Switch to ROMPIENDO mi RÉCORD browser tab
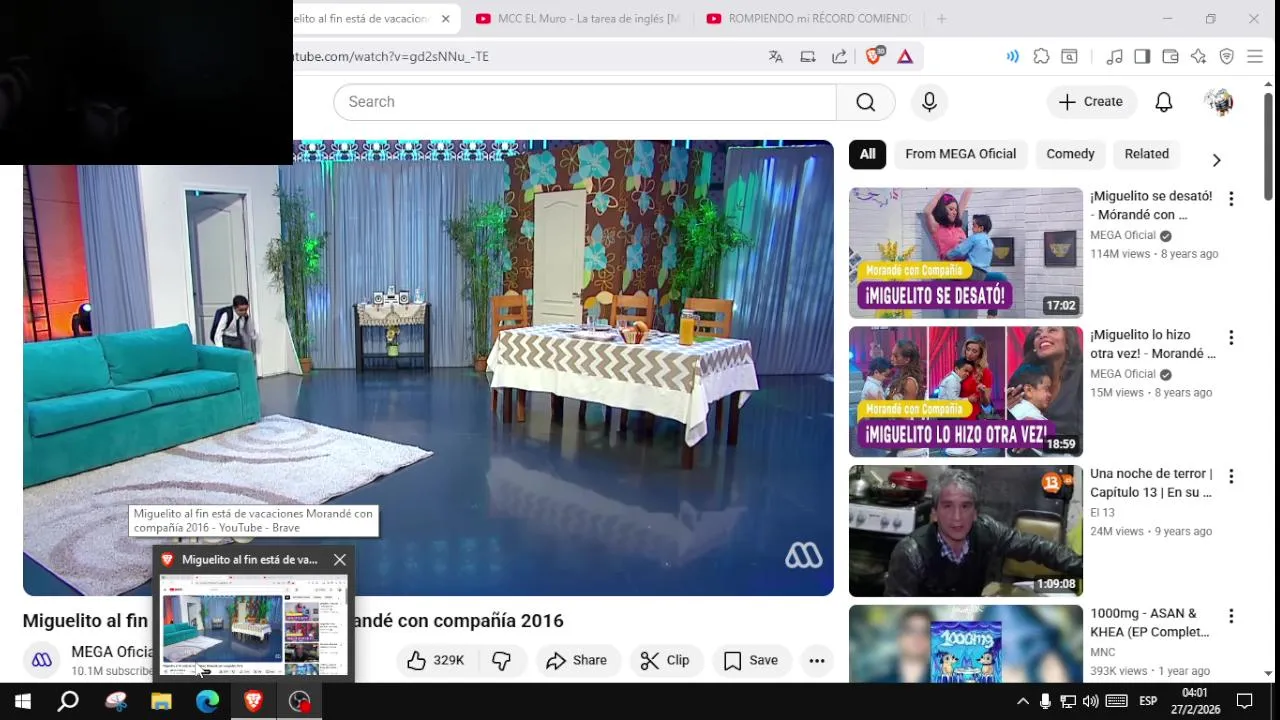Viewport: 1280px width, 720px height. [808, 18]
